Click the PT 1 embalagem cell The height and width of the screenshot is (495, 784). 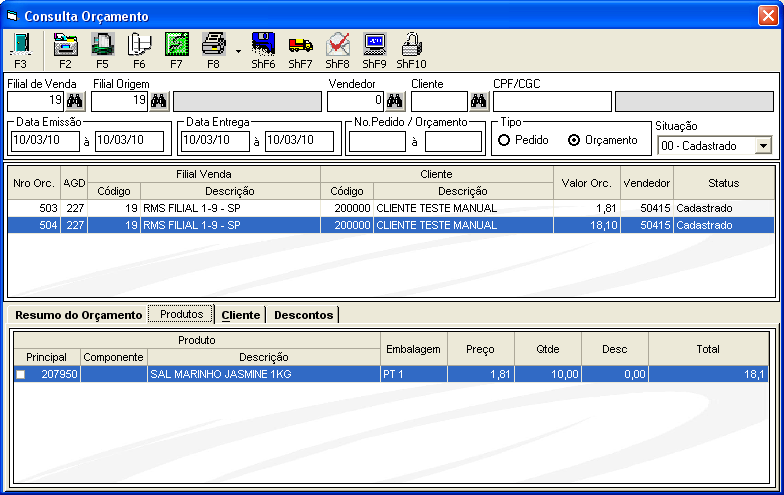coord(414,374)
